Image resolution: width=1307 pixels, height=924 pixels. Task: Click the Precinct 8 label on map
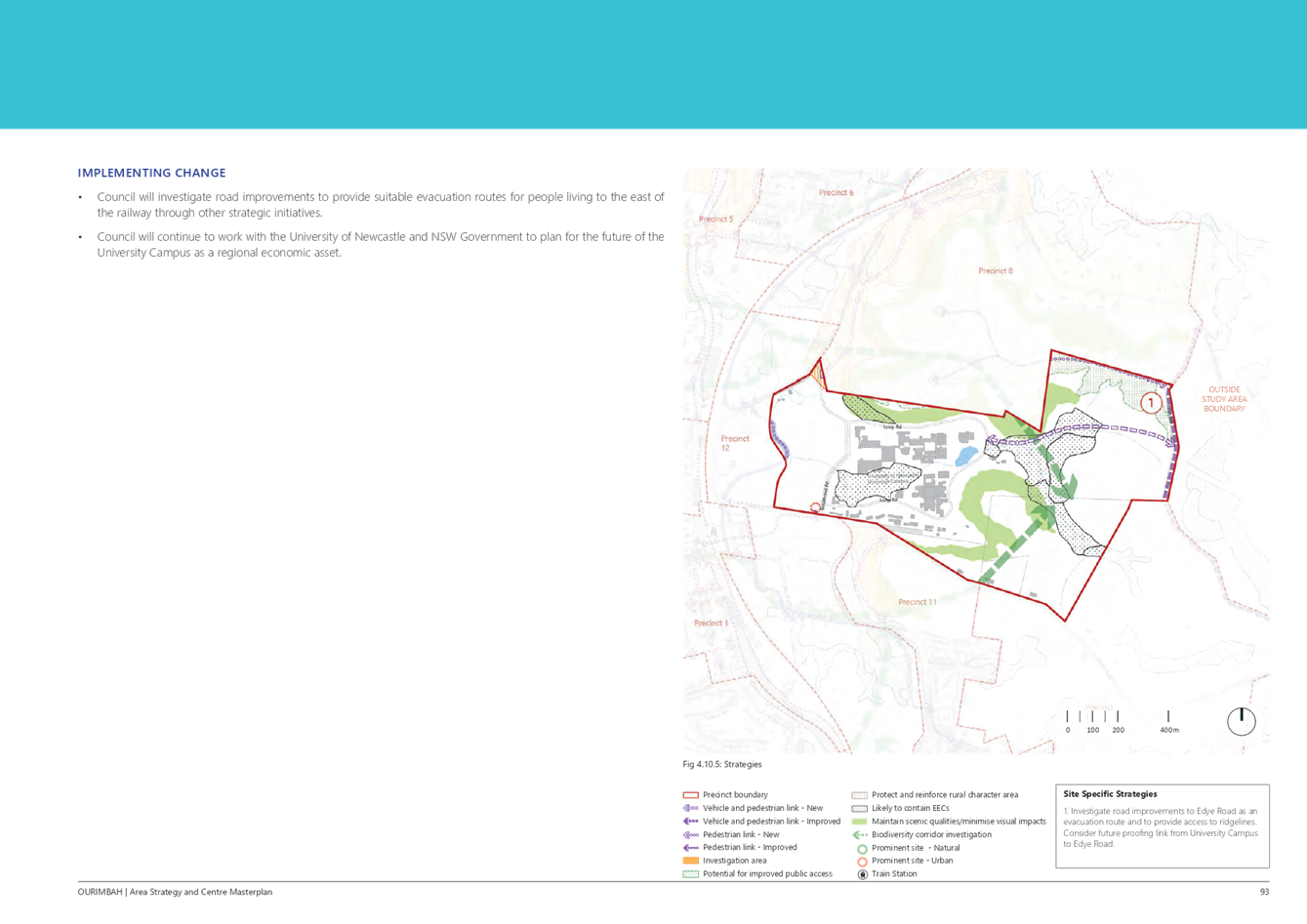(996, 271)
